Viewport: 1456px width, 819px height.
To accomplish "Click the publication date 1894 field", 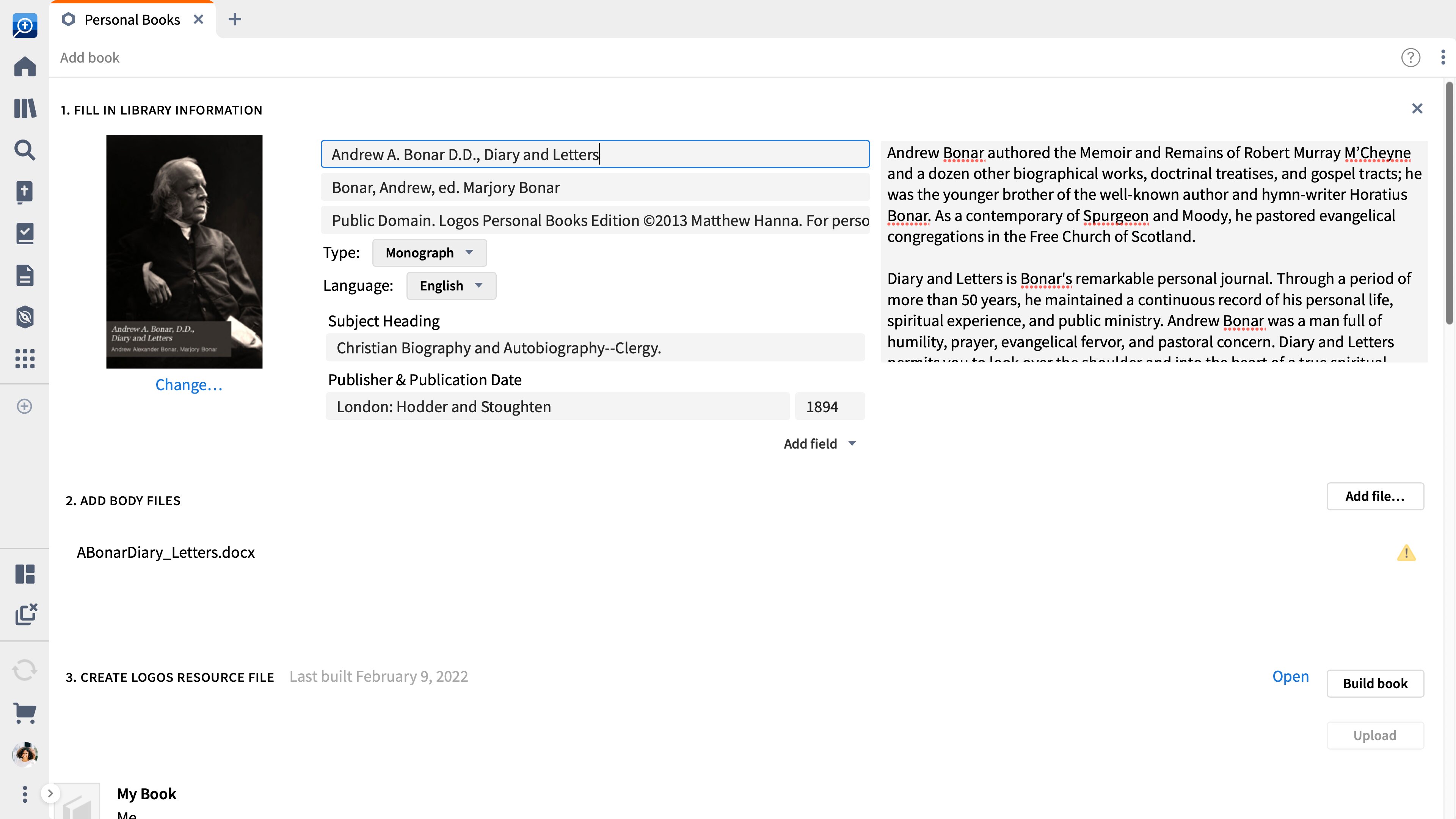I will point(830,406).
